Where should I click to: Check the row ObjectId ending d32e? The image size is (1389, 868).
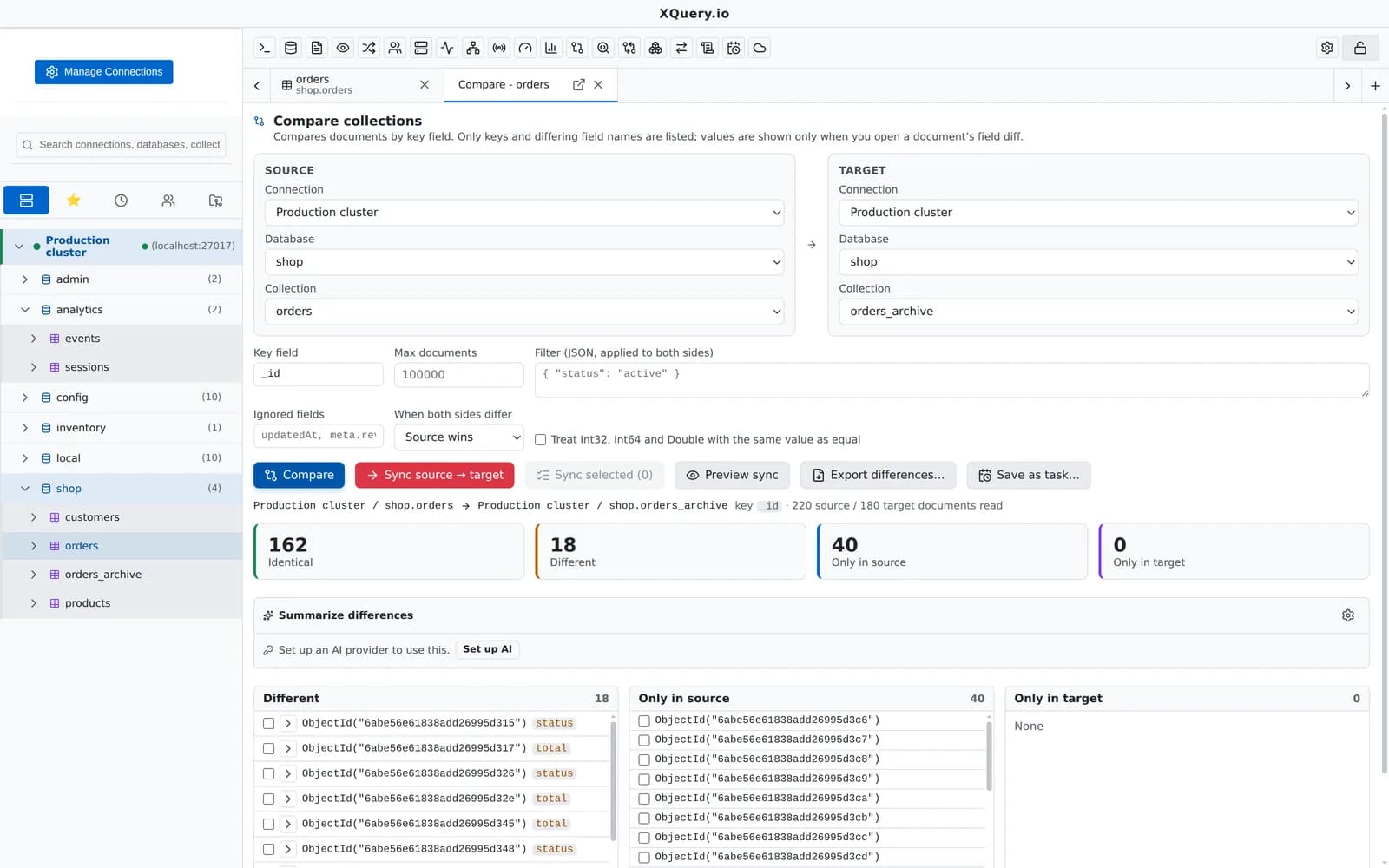tap(268, 799)
